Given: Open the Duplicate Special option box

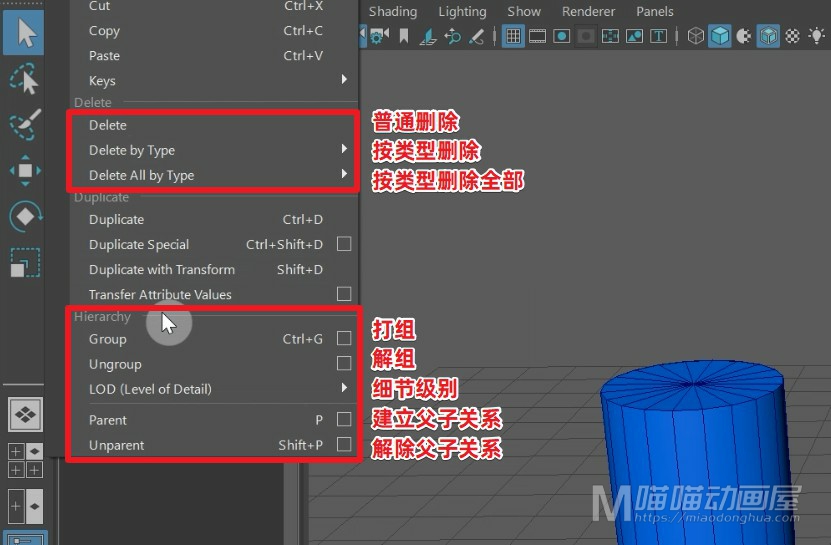Looking at the screenshot, I should coord(344,244).
